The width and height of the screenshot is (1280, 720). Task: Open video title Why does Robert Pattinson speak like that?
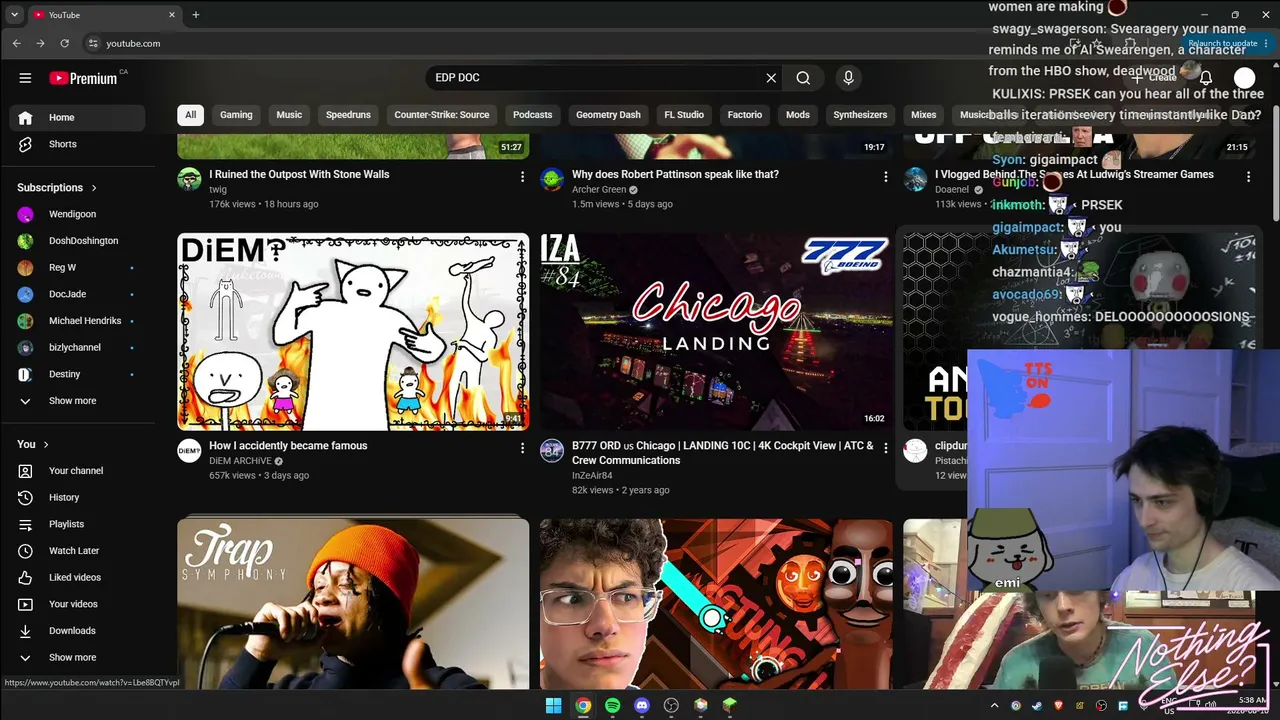(x=675, y=174)
